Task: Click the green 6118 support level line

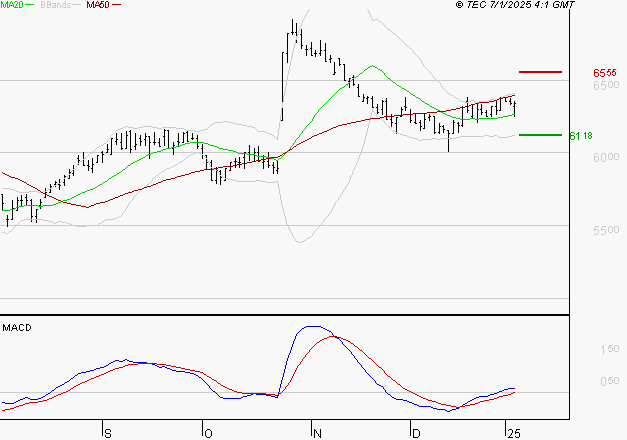Action: pos(540,135)
